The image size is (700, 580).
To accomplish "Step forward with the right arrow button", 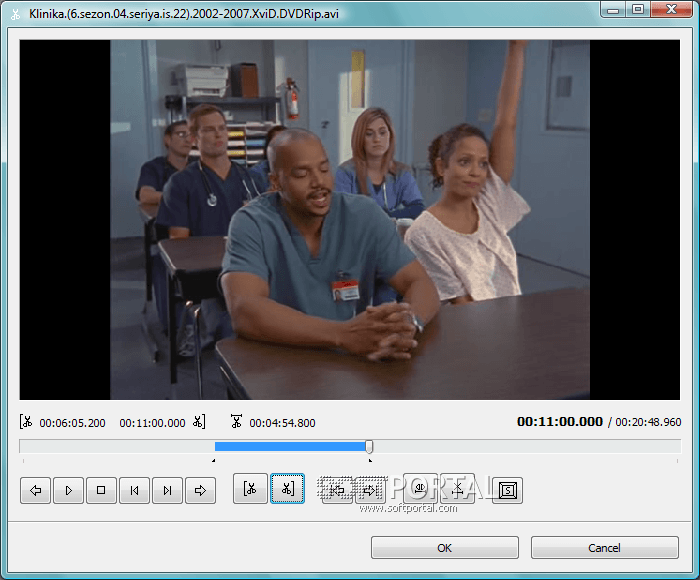I will click(x=200, y=490).
